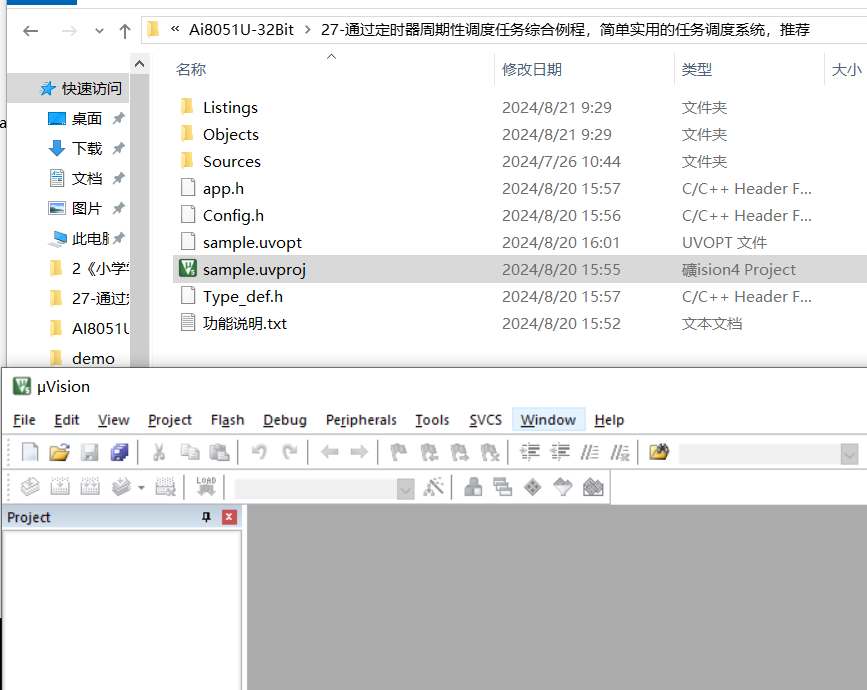Sort files by 修改日期 column
867x690 pixels.
pos(531,70)
